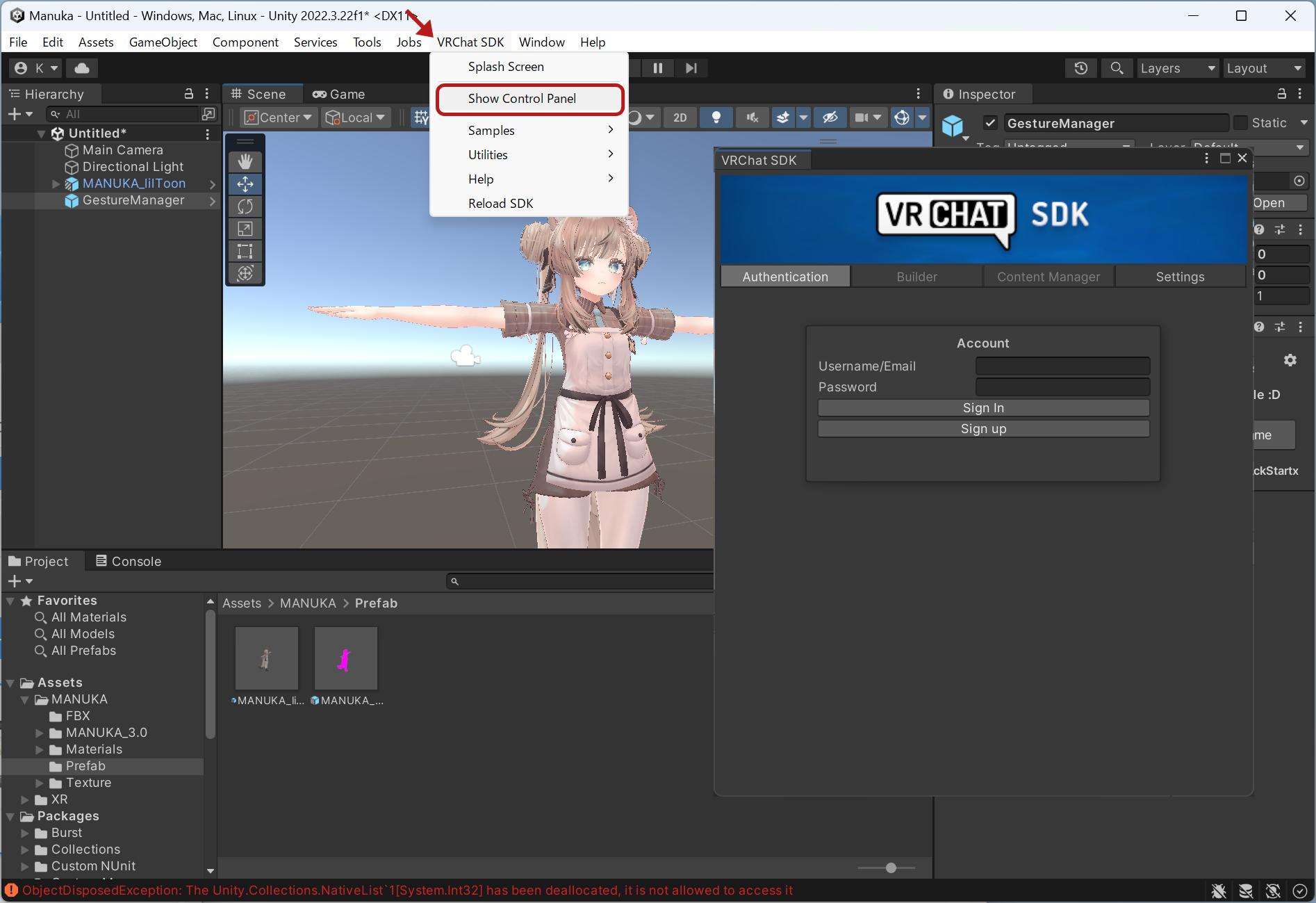This screenshot has height=903, width=1316.
Task: Toggle hidden objects visibility in Scene
Action: [830, 117]
